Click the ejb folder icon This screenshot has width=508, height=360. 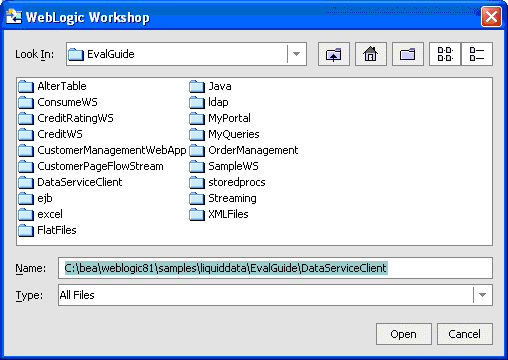click(x=26, y=198)
